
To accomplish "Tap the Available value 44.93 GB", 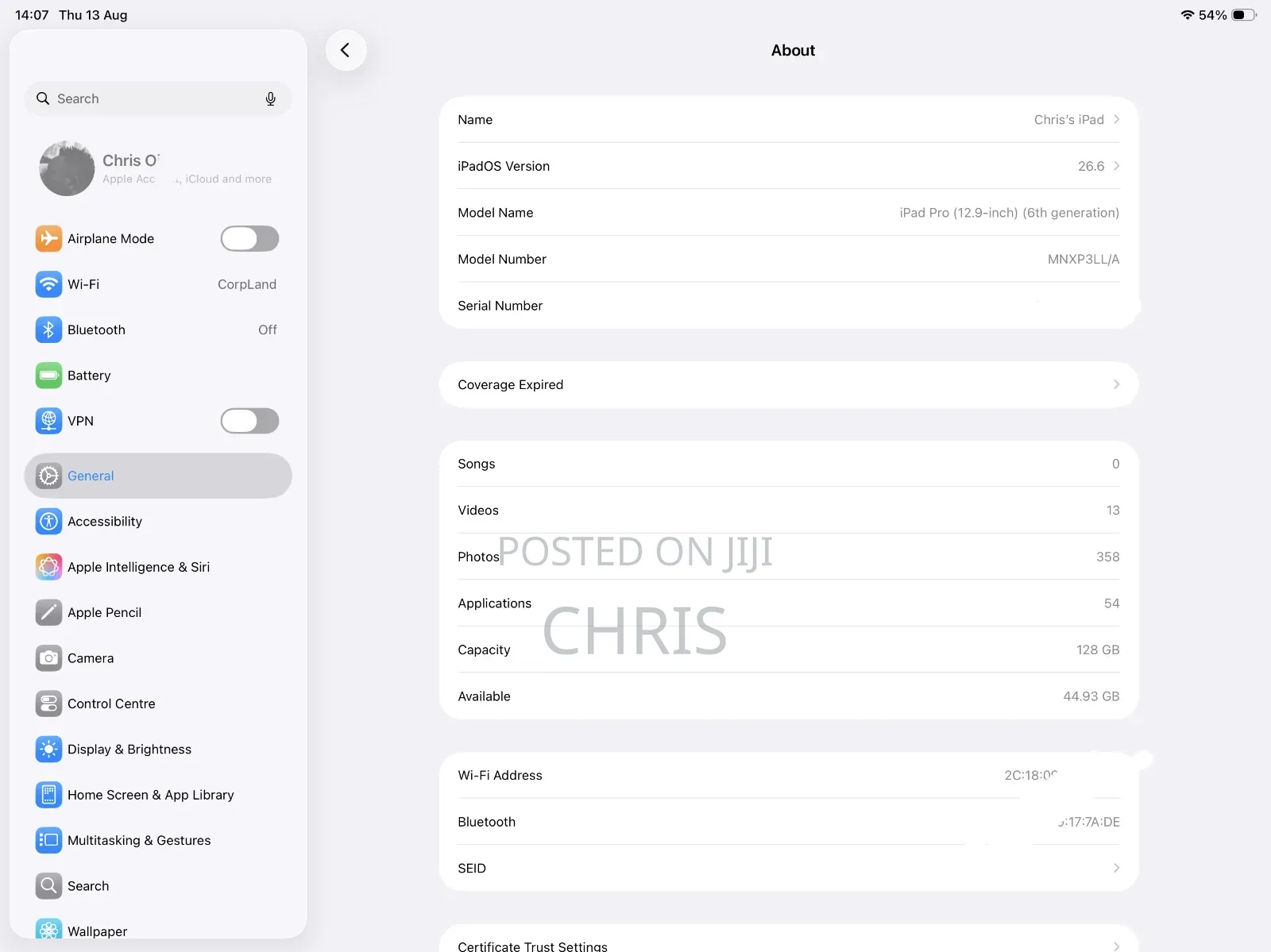I will (x=1091, y=696).
